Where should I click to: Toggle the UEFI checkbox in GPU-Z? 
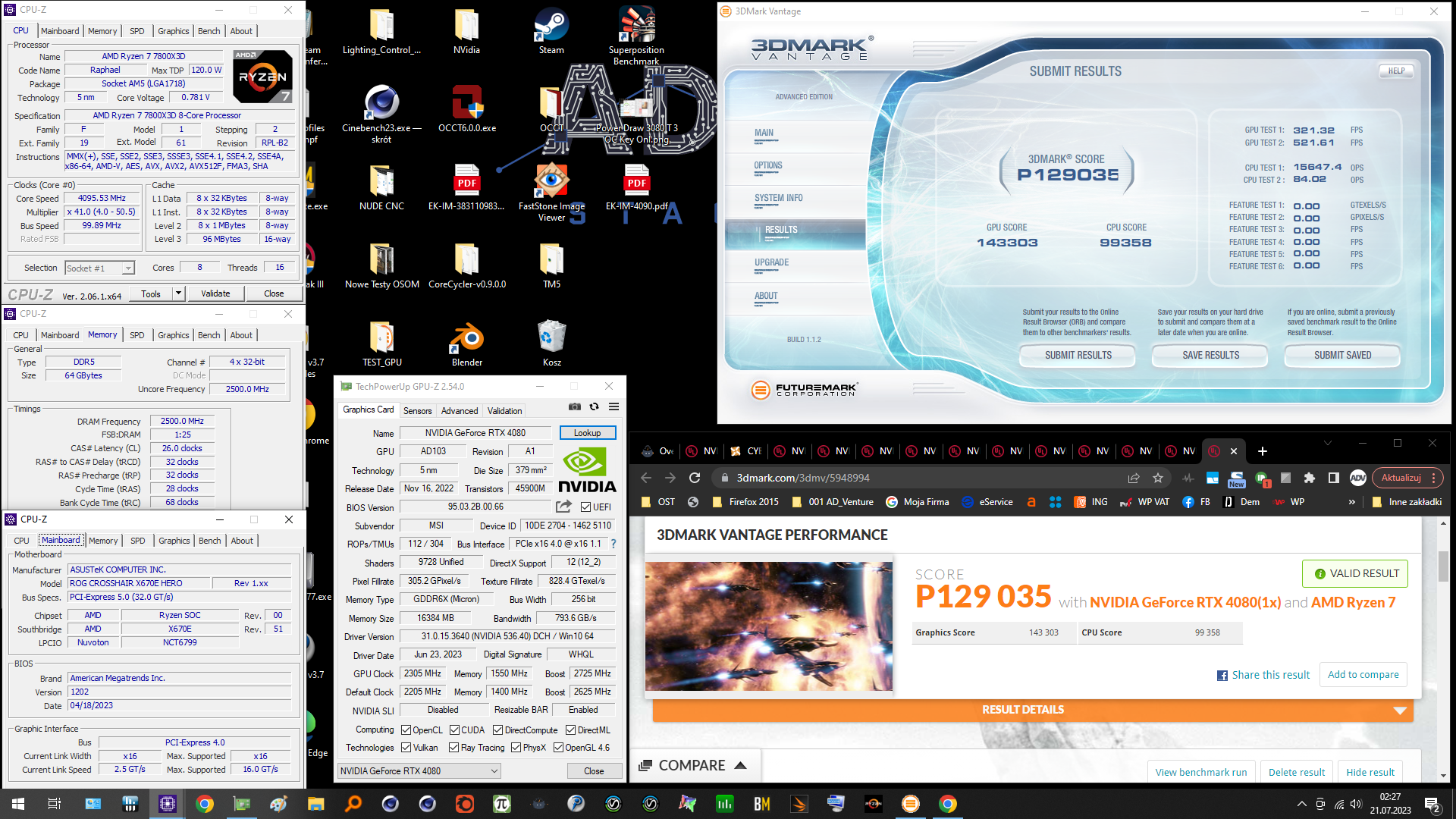click(x=585, y=507)
